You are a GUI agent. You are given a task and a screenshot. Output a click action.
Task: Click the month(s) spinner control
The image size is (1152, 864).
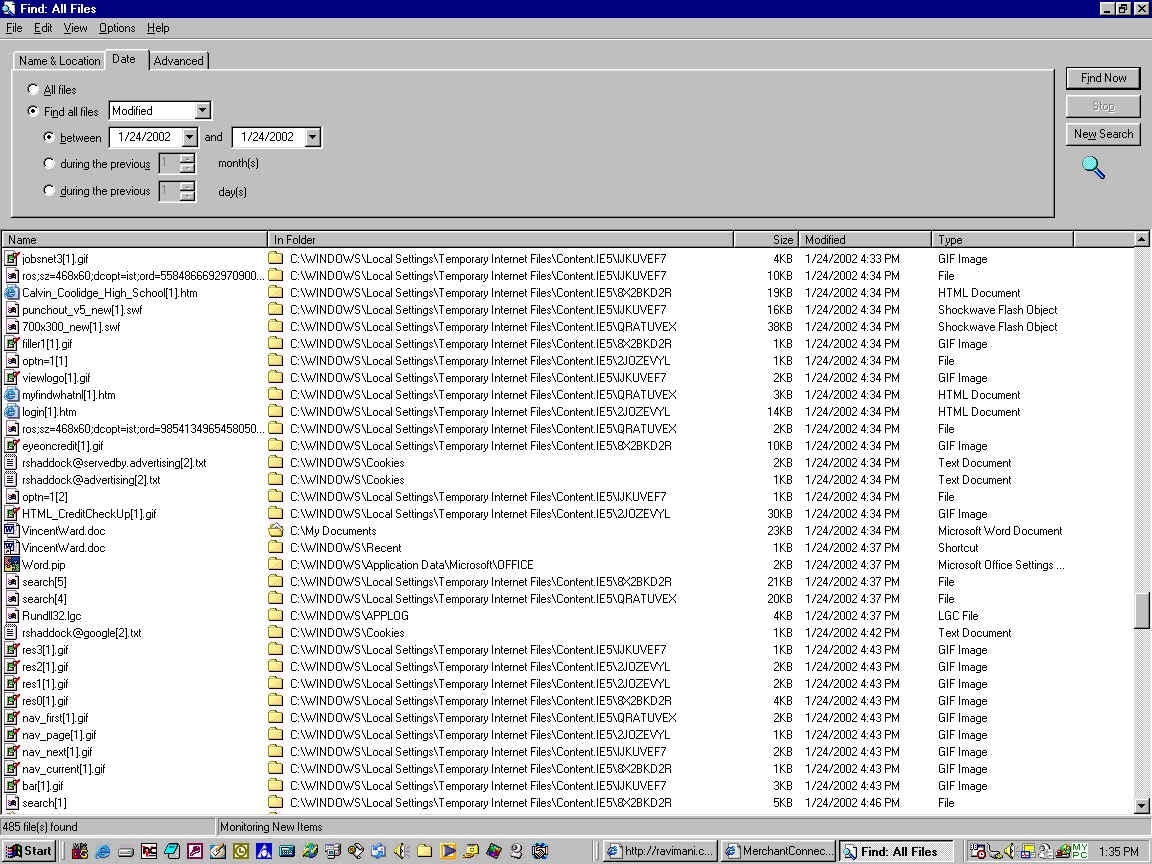pos(187,164)
